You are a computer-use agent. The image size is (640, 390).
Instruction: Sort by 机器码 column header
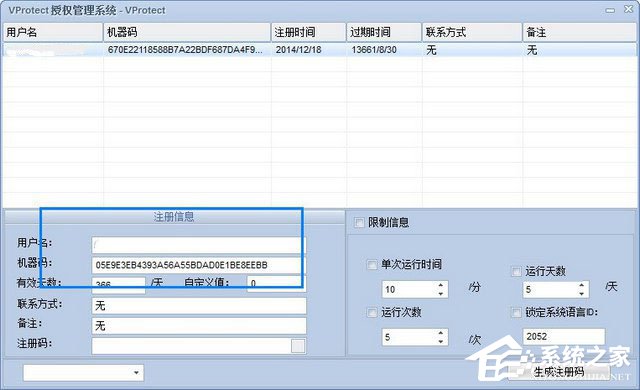coord(187,32)
